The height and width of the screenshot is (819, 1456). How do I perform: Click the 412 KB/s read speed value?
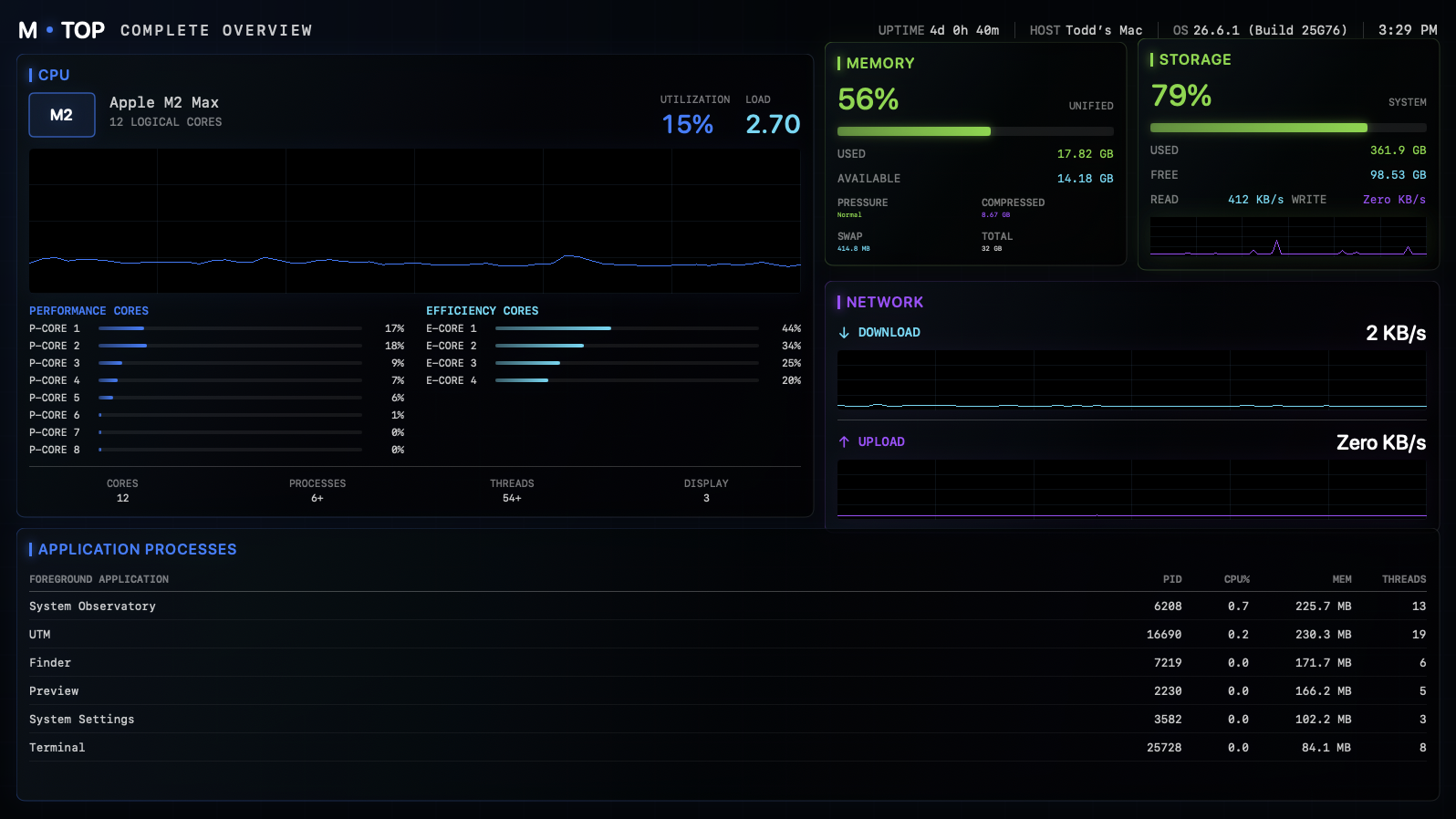coord(1255,200)
